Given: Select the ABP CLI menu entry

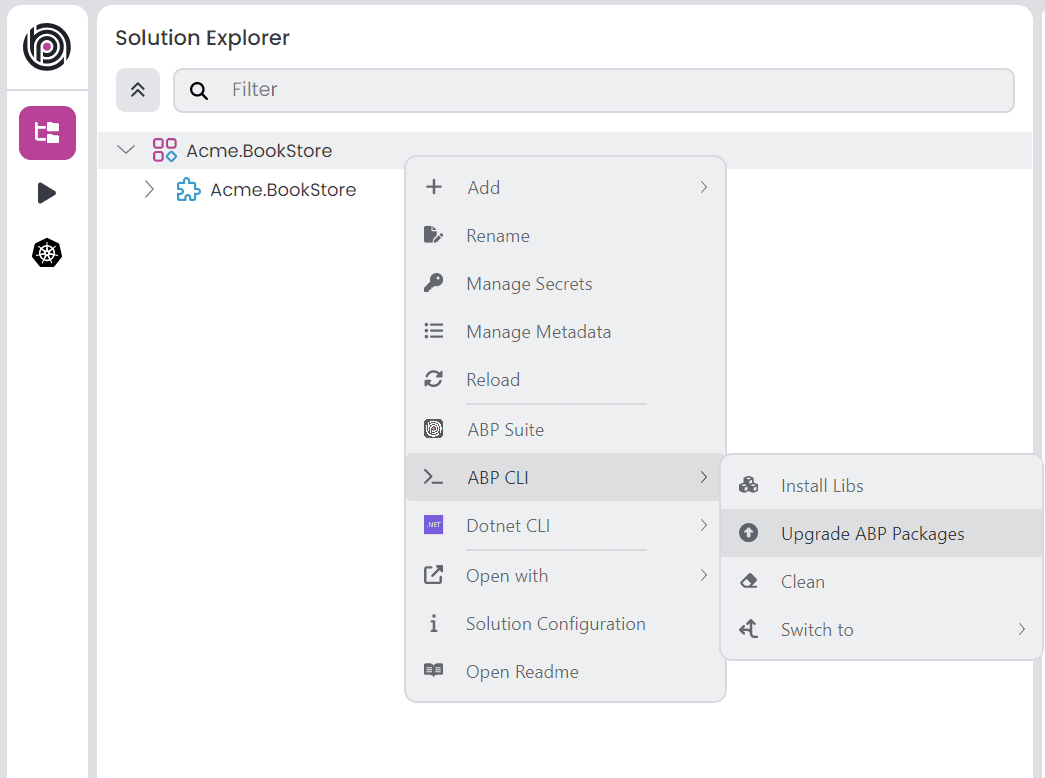Looking at the screenshot, I should click(x=565, y=477).
